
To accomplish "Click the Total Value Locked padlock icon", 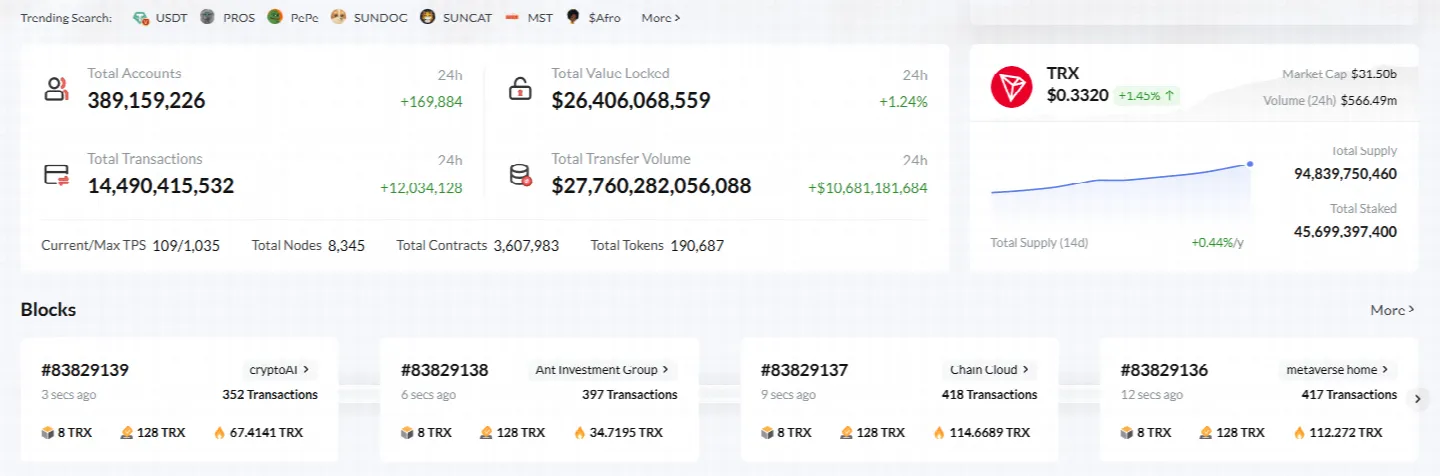I will (520, 88).
